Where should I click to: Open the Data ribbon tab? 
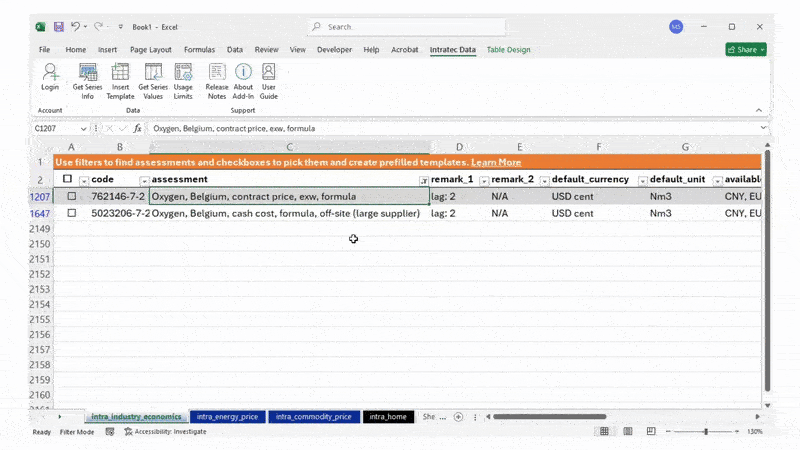235,49
